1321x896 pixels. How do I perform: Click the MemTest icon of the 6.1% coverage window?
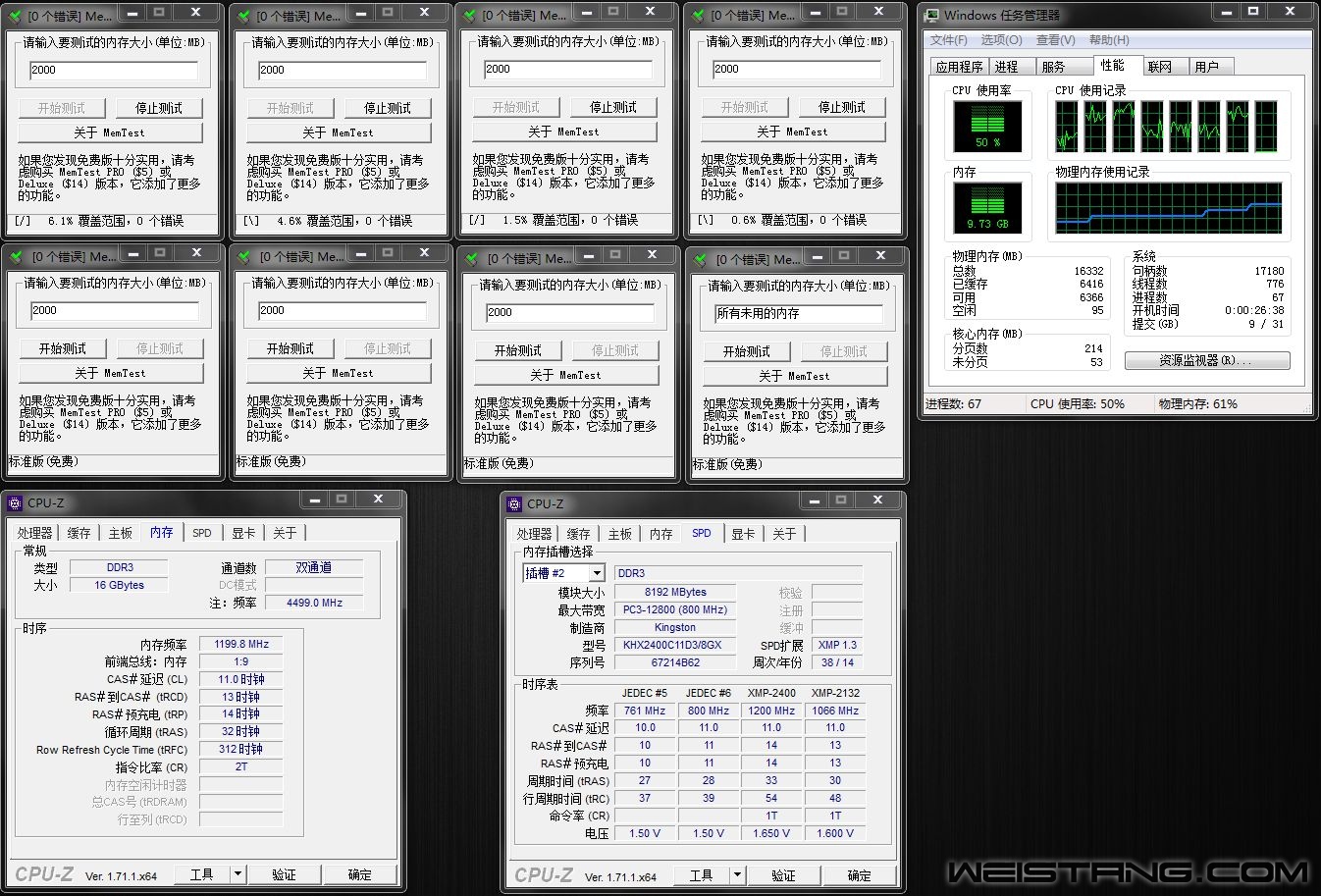coord(15,16)
